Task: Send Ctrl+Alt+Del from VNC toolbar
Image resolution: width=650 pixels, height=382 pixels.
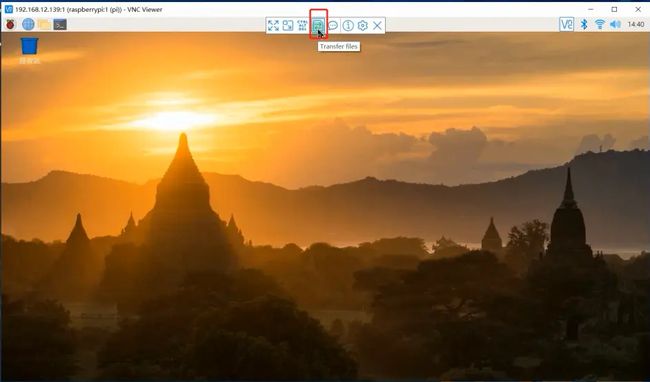Action: (303, 25)
